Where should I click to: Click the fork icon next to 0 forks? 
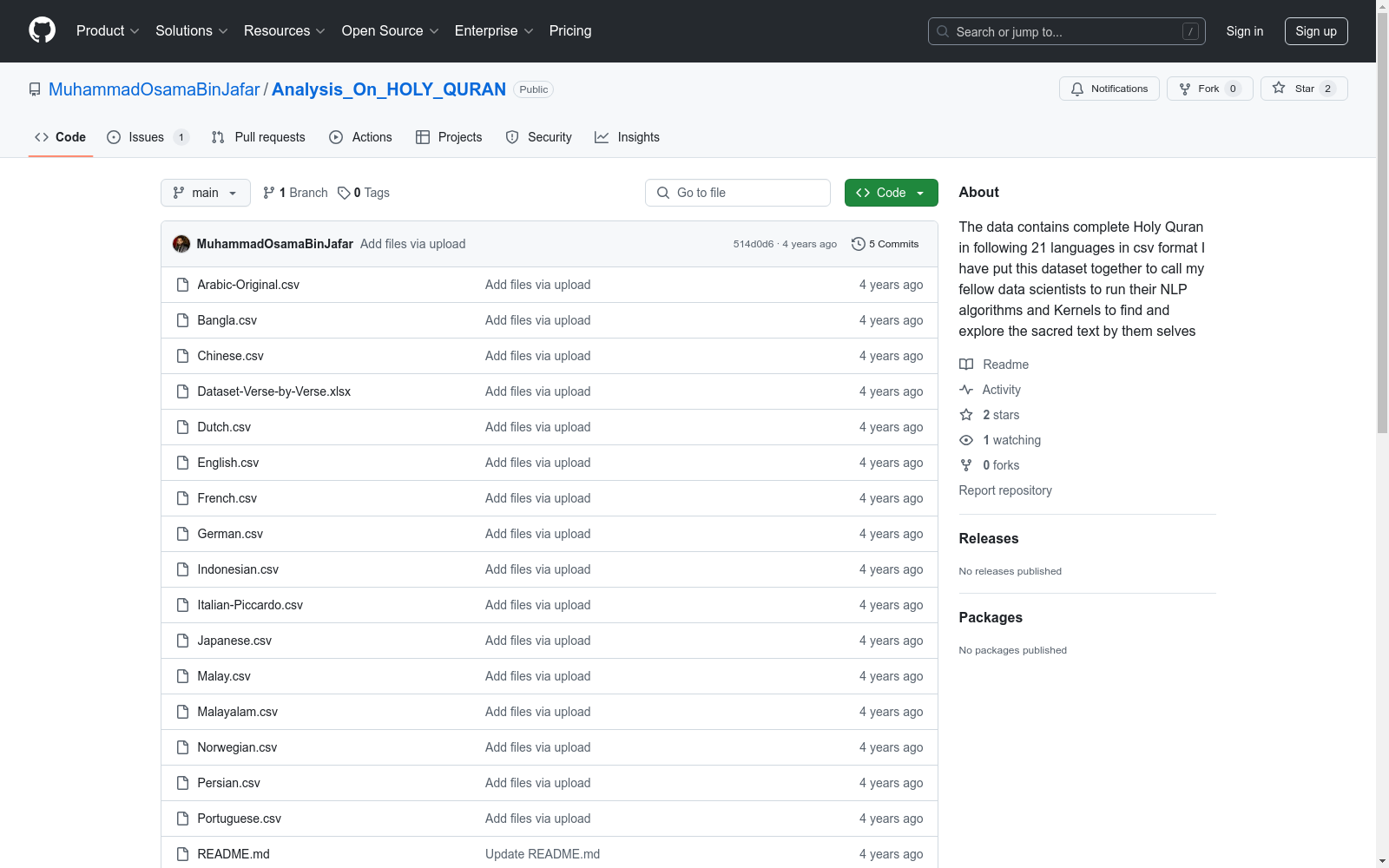[966, 465]
